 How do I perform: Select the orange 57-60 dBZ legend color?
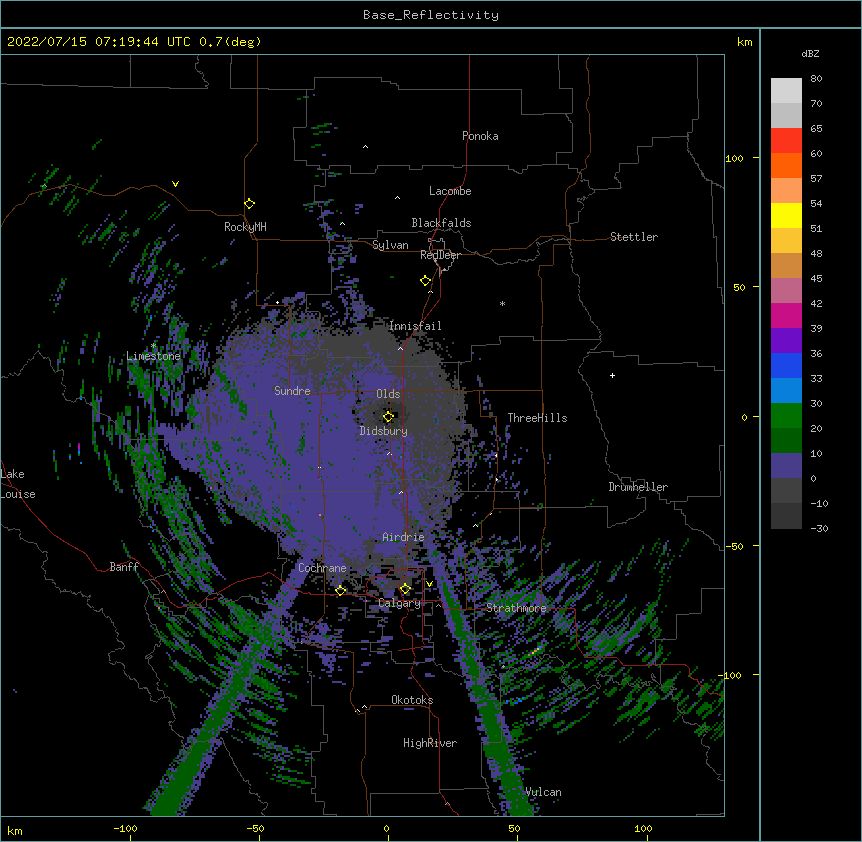click(786, 165)
